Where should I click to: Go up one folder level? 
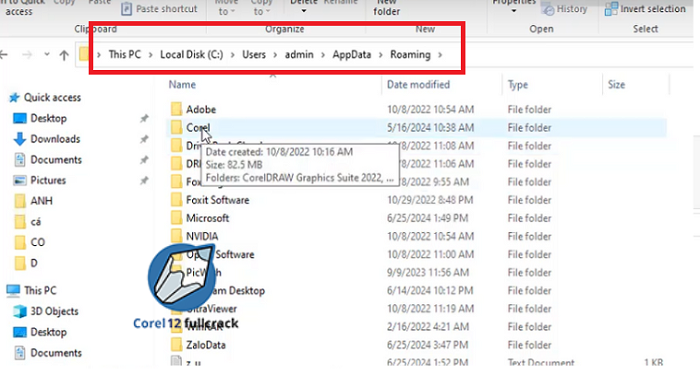(x=64, y=55)
